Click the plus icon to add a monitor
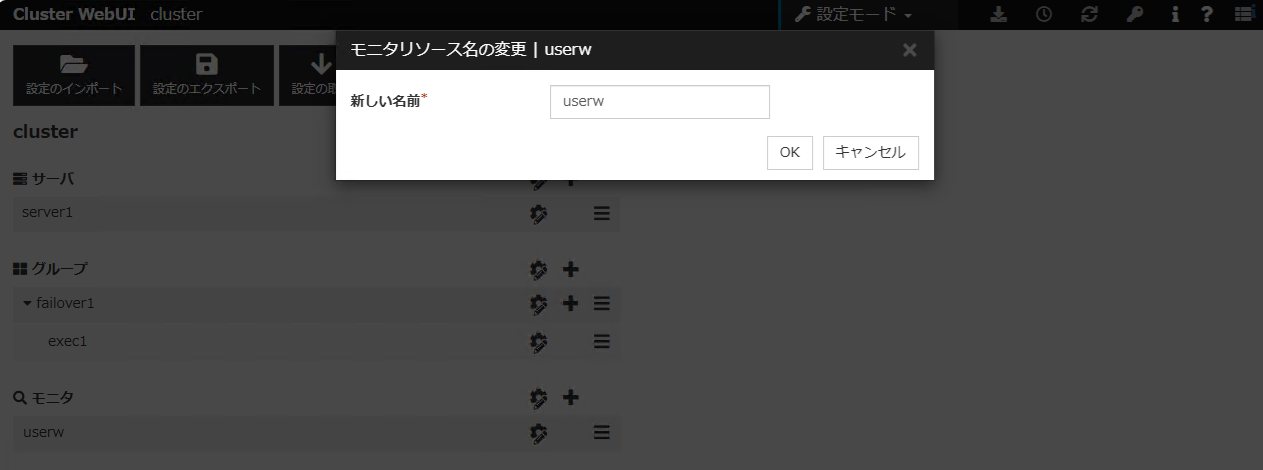Screen dimensions: 1263x470 (x=571, y=398)
